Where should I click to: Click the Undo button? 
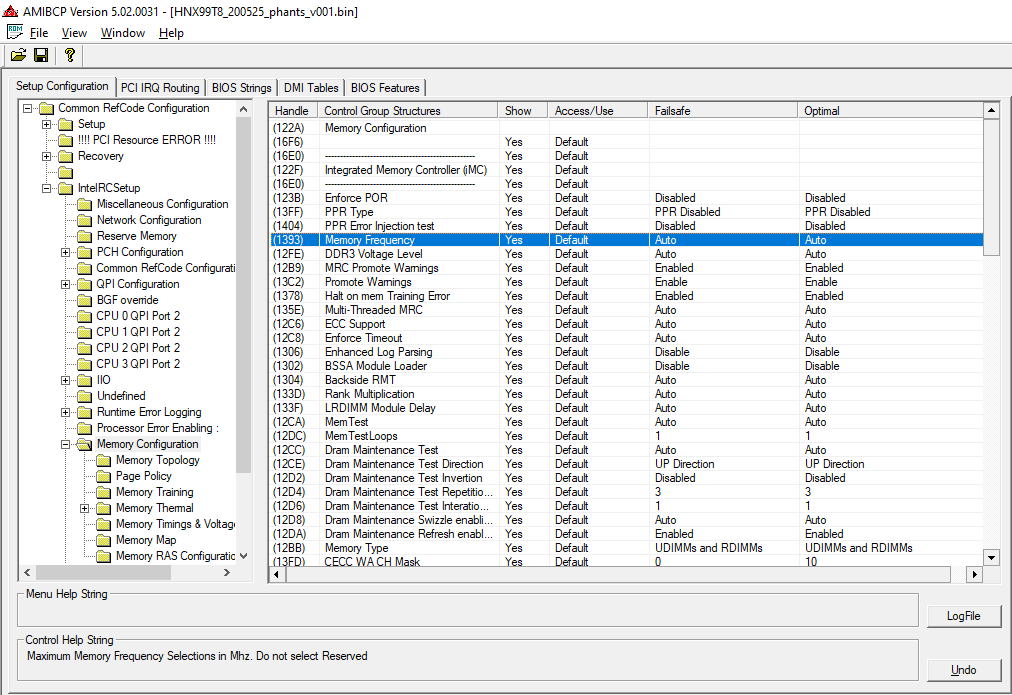(x=964, y=670)
